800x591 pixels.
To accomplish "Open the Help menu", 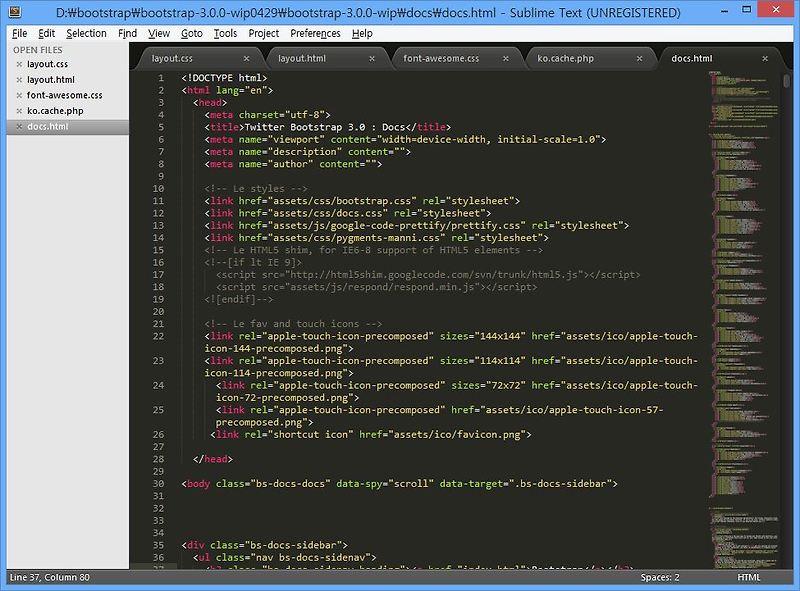I will coord(362,33).
